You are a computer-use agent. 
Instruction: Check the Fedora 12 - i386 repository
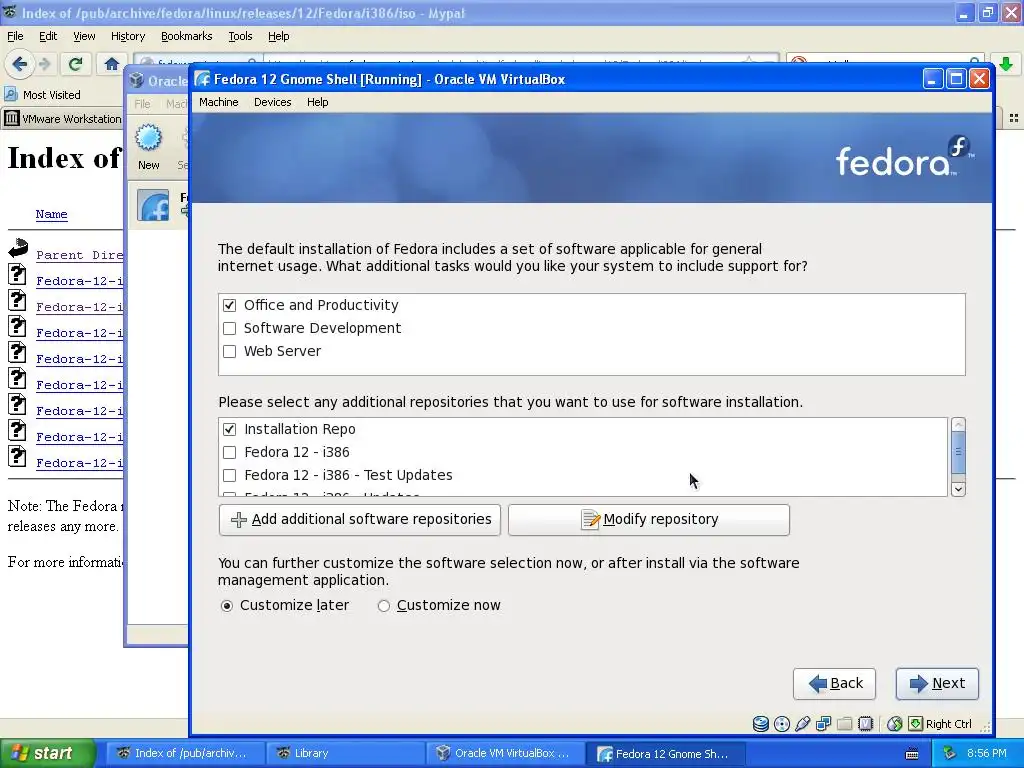[x=229, y=452]
